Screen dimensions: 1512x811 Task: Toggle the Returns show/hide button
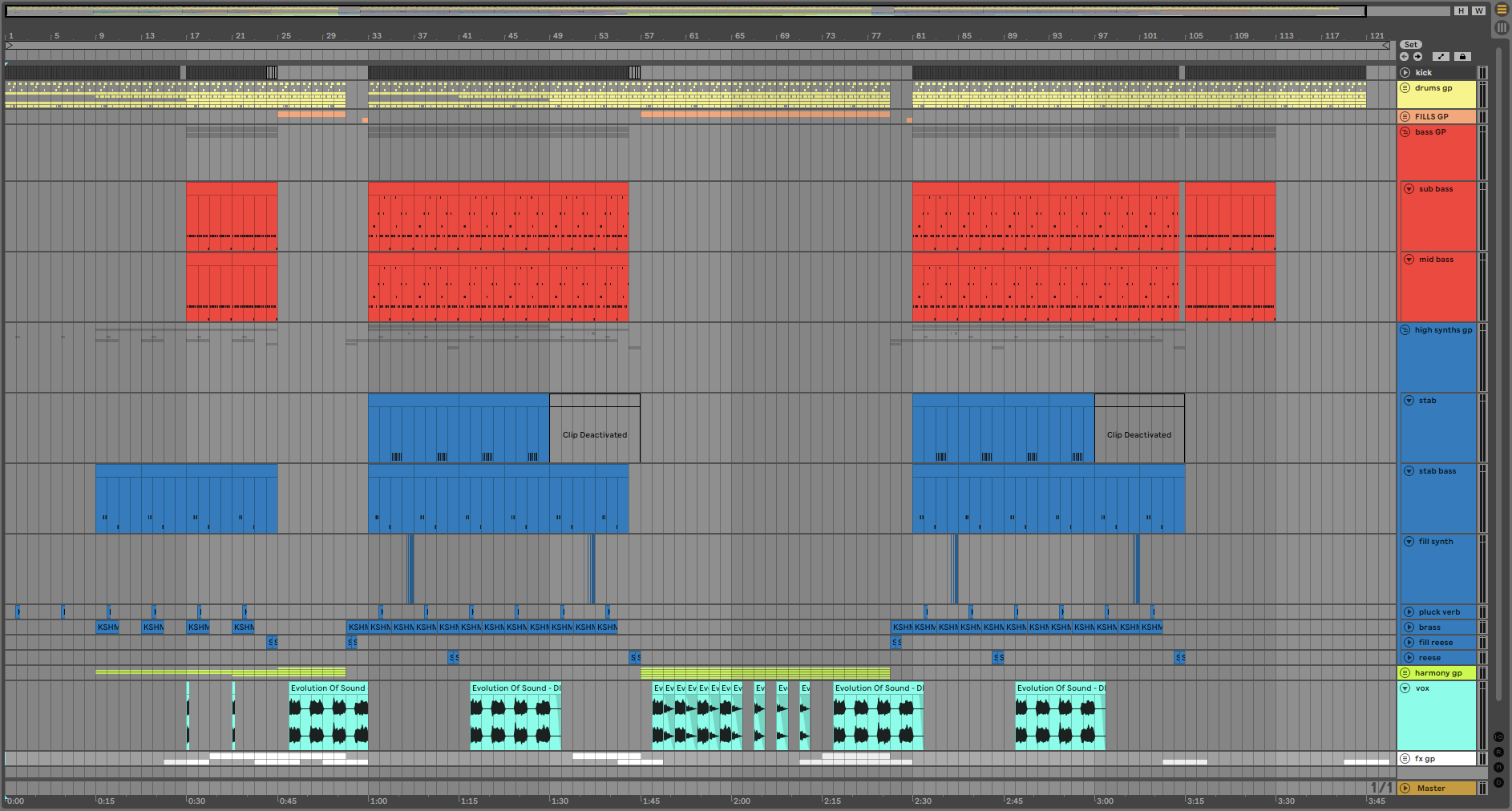pyautogui.click(x=1498, y=752)
